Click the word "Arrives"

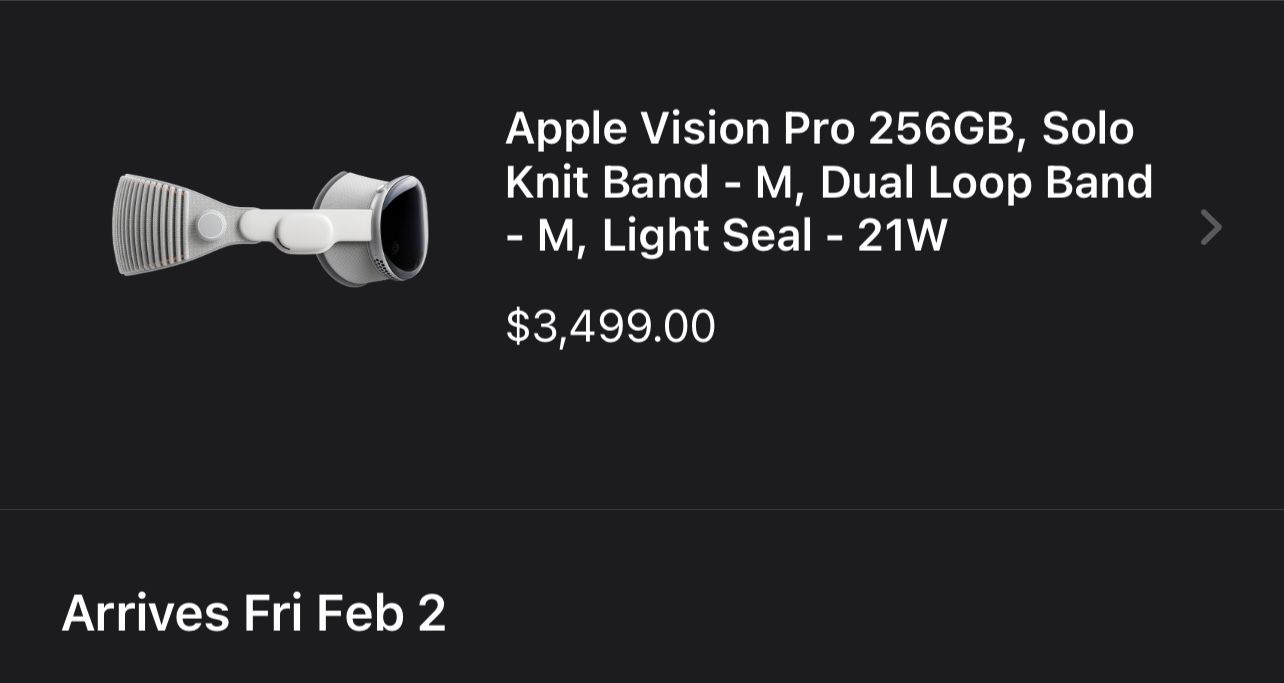click(146, 612)
